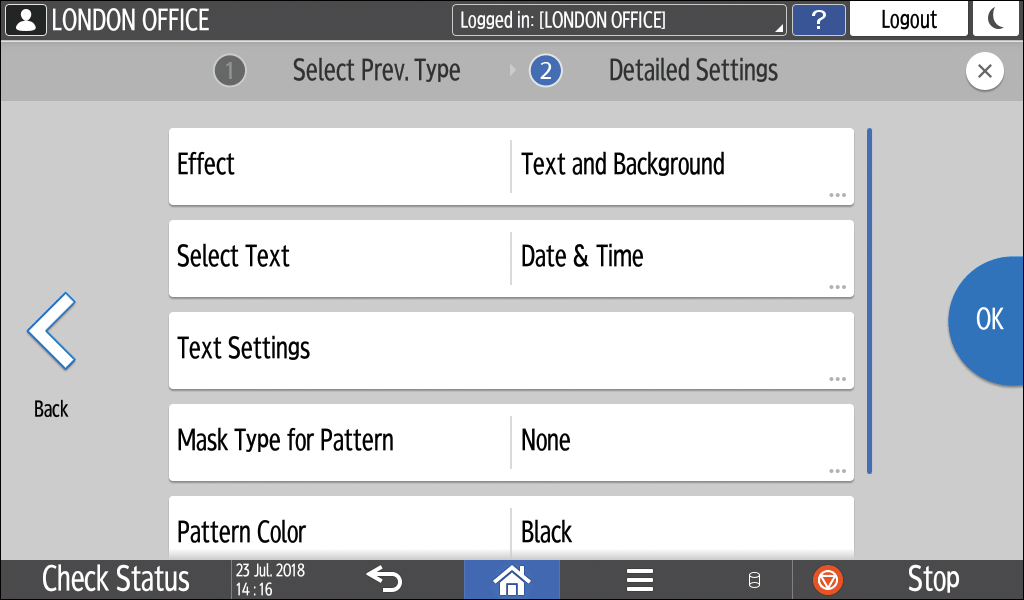Activate the energy saver moon icon
The width and height of the screenshot is (1024, 600).
(x=997, y=19)
